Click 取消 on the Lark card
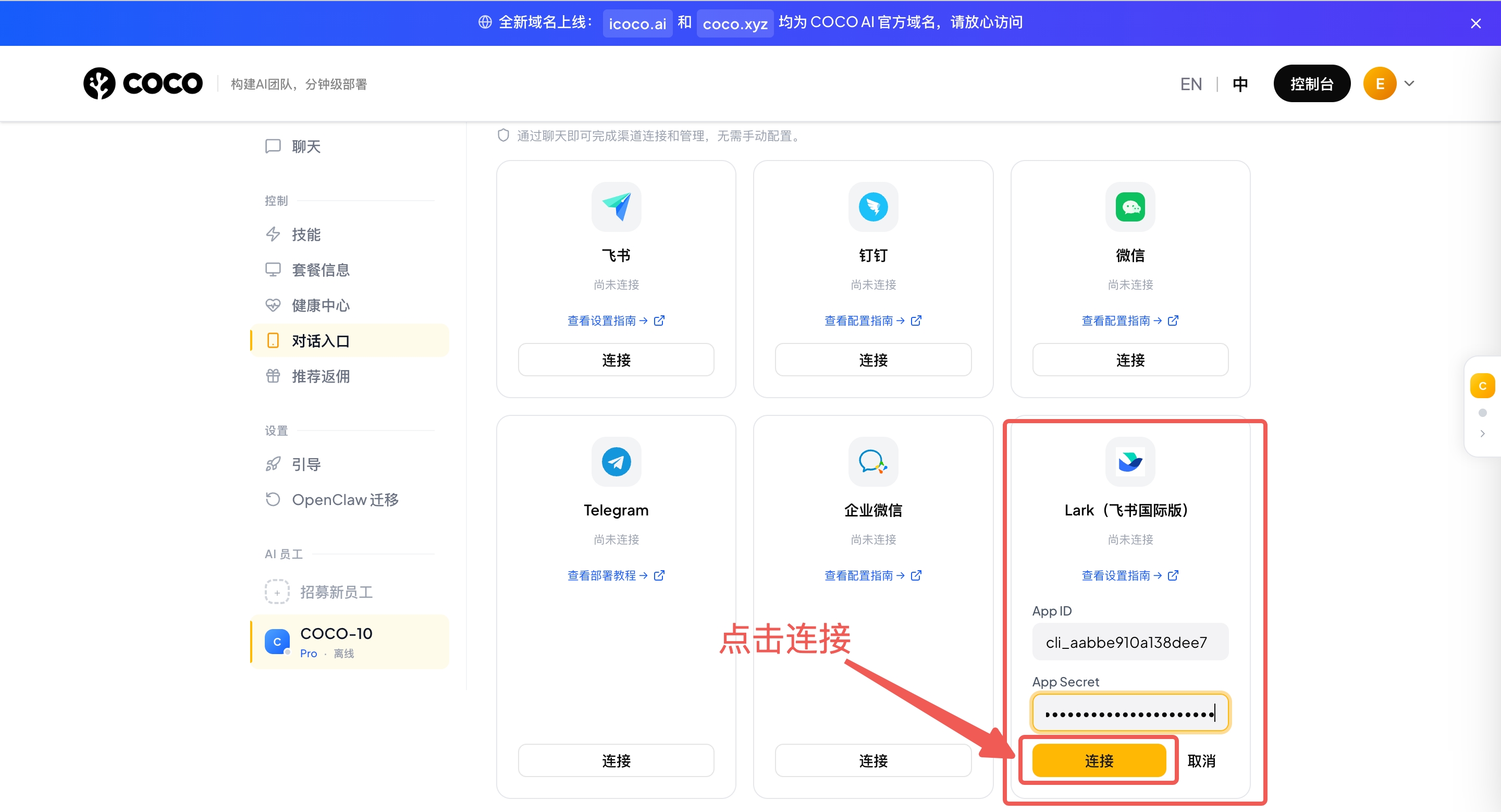Viewport: 1501px width, 812px height. pyautogui.click(x=1201, y=761)
